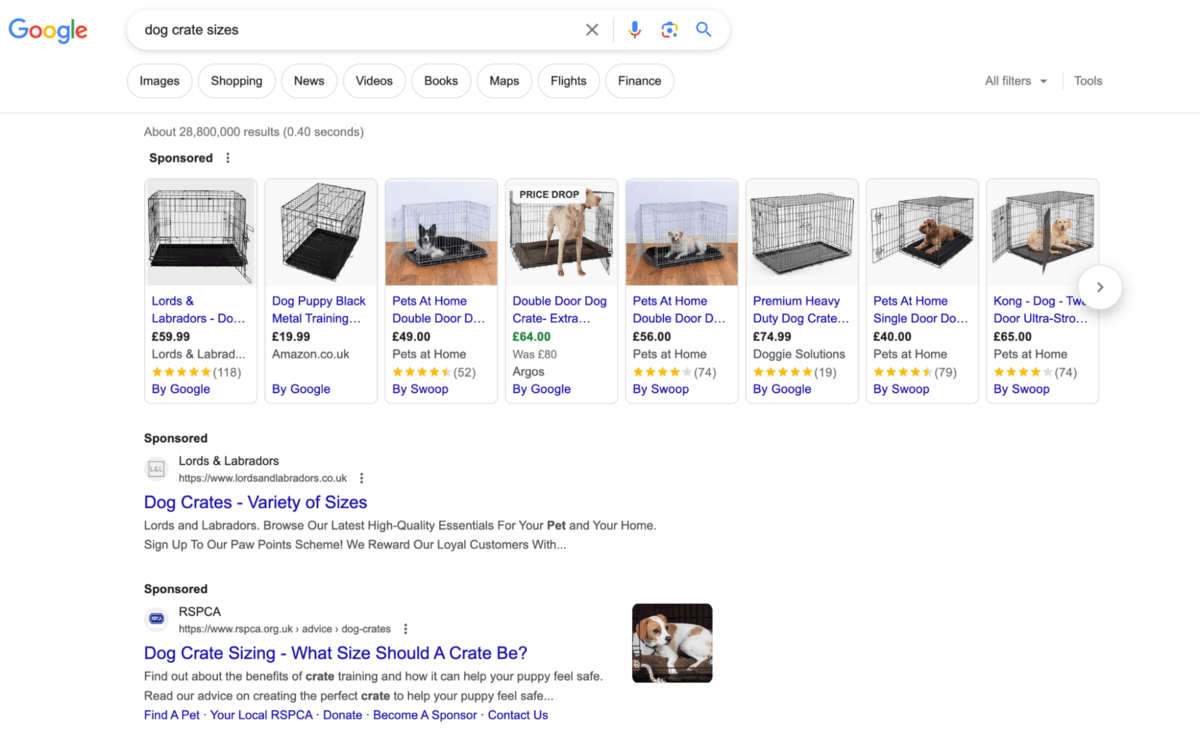Follow the Donate sitelink

click(x=343, y=715)
